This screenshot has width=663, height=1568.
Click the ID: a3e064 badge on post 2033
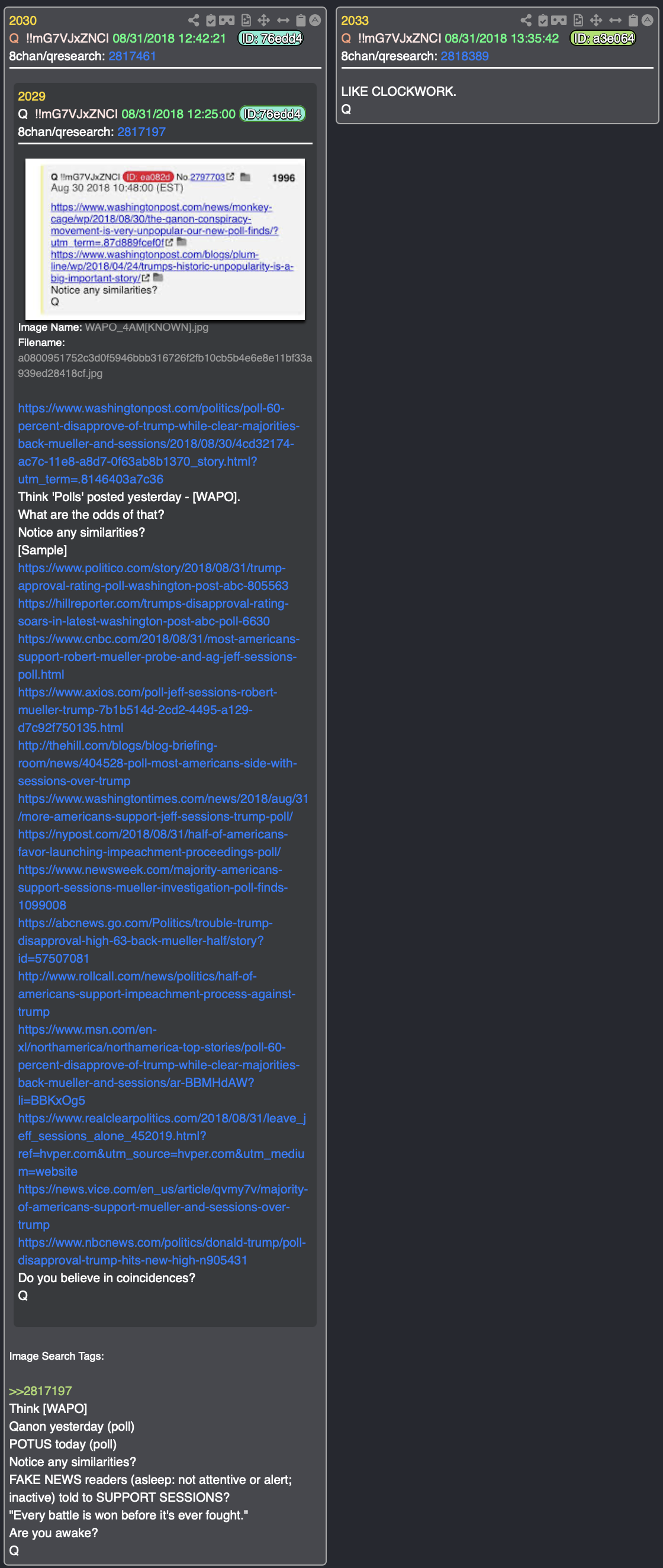603,38
